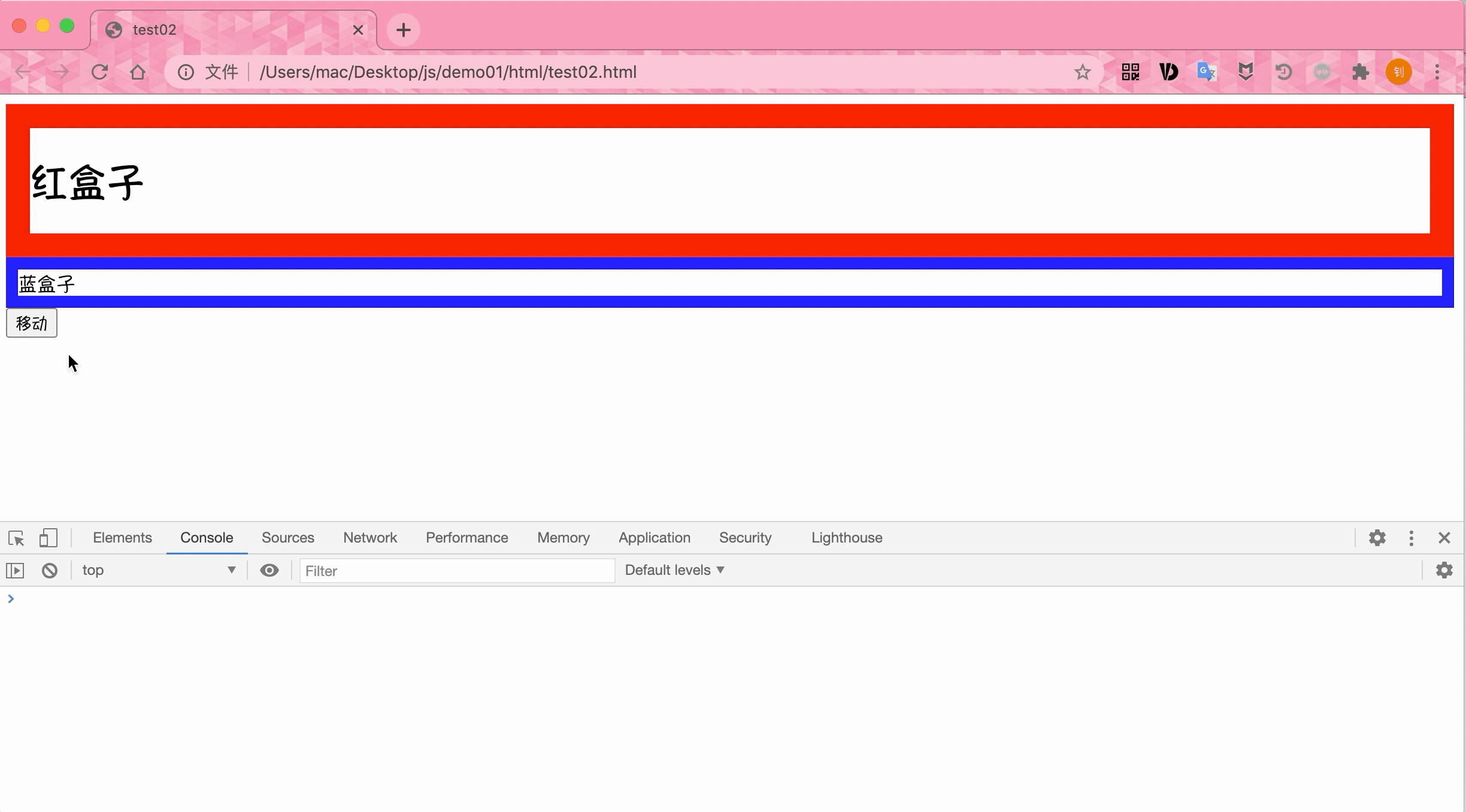
Task: Select the Lighthouse panel tab
Action: [847, 538]
